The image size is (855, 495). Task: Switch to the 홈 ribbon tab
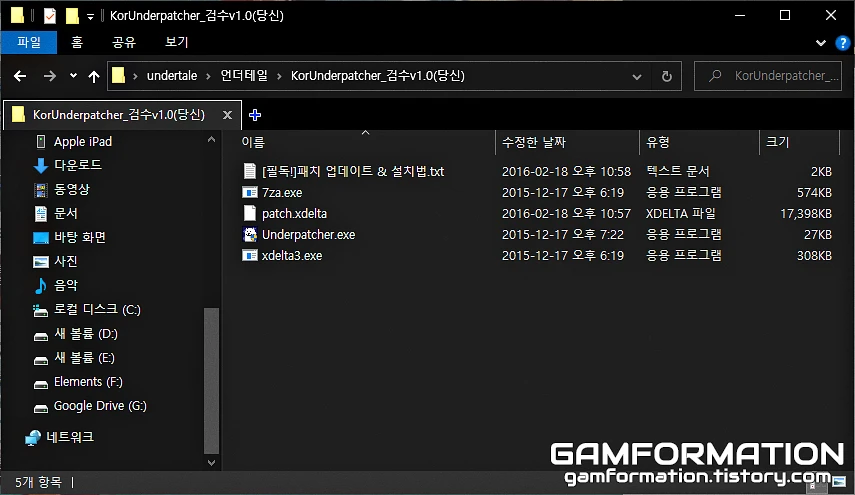[x=77, y=42]
